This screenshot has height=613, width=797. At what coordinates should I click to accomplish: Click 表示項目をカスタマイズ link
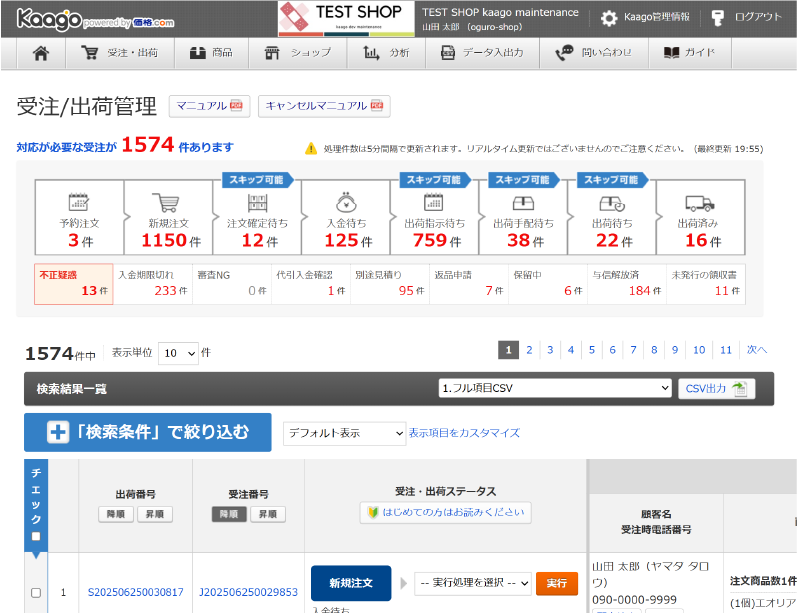click(464, 433)
